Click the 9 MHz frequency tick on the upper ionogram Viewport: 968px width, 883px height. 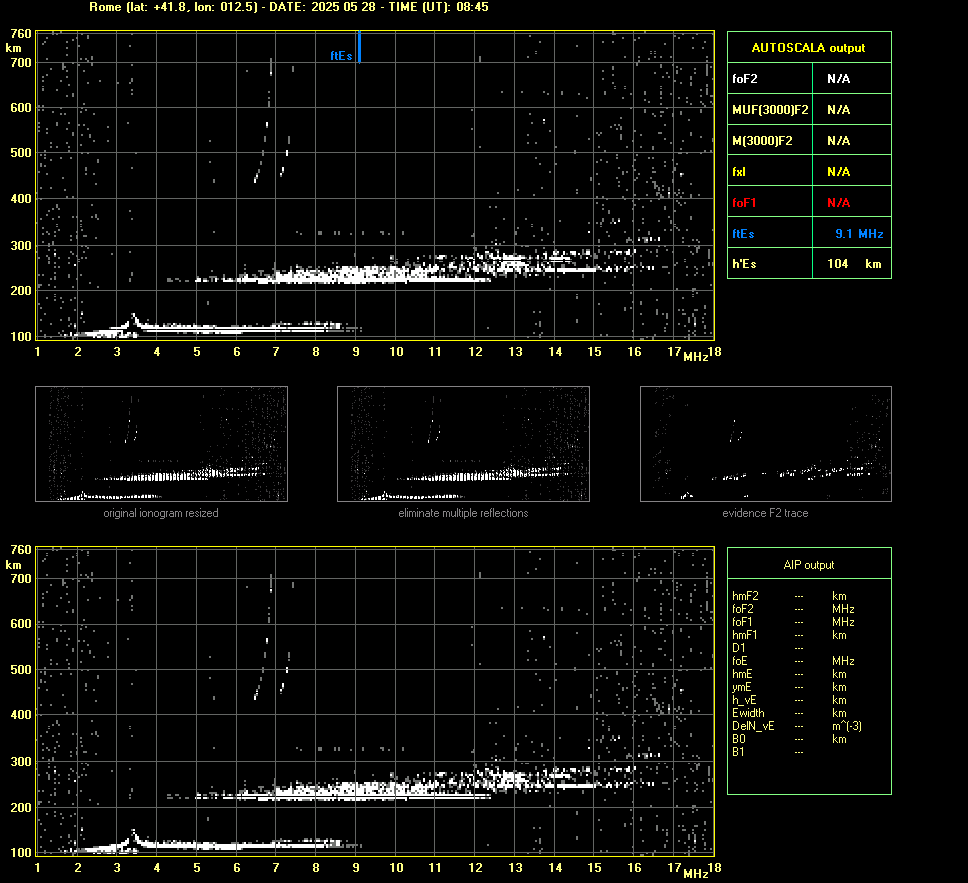(x=356, y=352)
